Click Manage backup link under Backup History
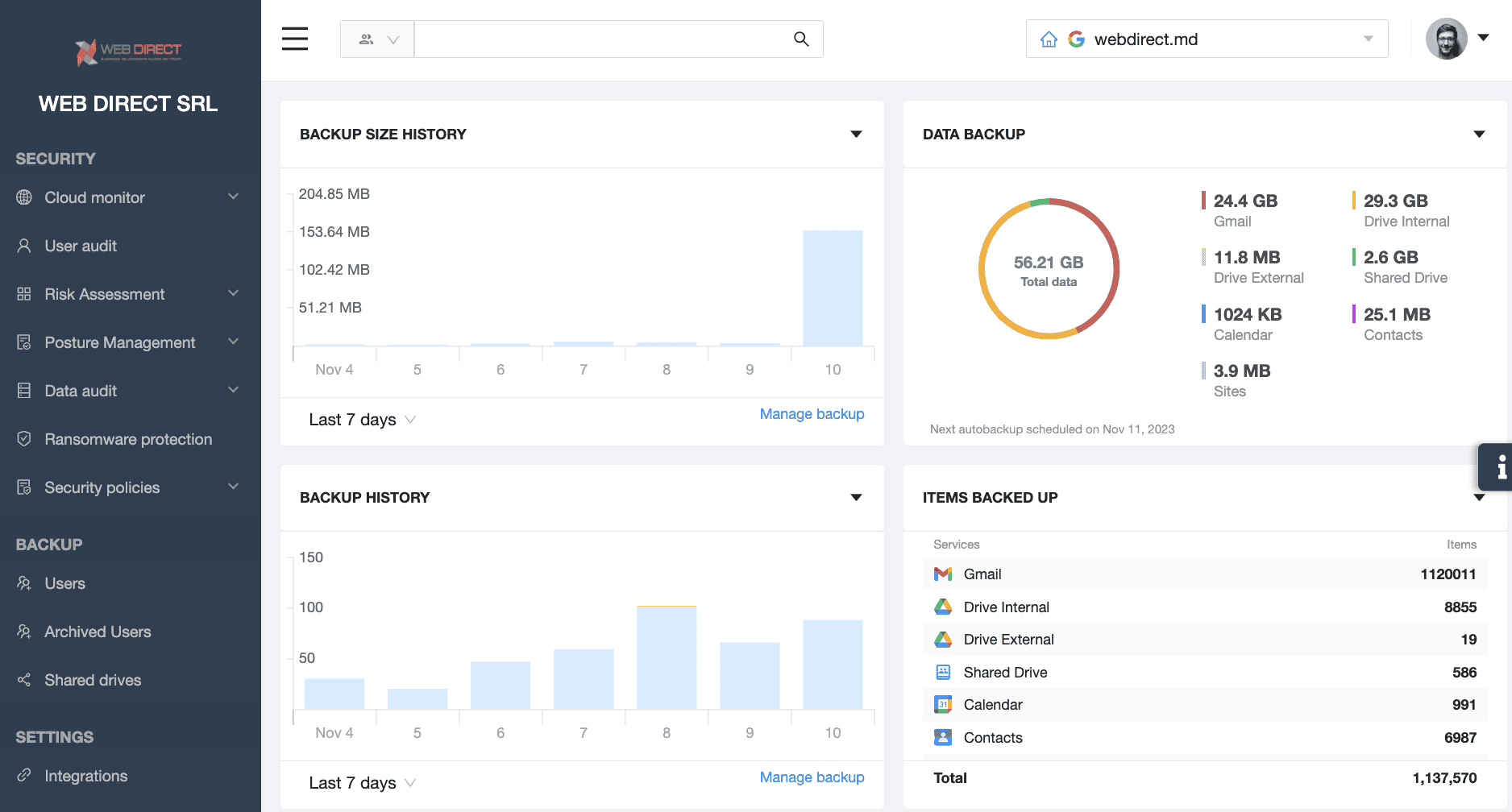The height and width of the screenshot is (812, 1512). (812, 777)
